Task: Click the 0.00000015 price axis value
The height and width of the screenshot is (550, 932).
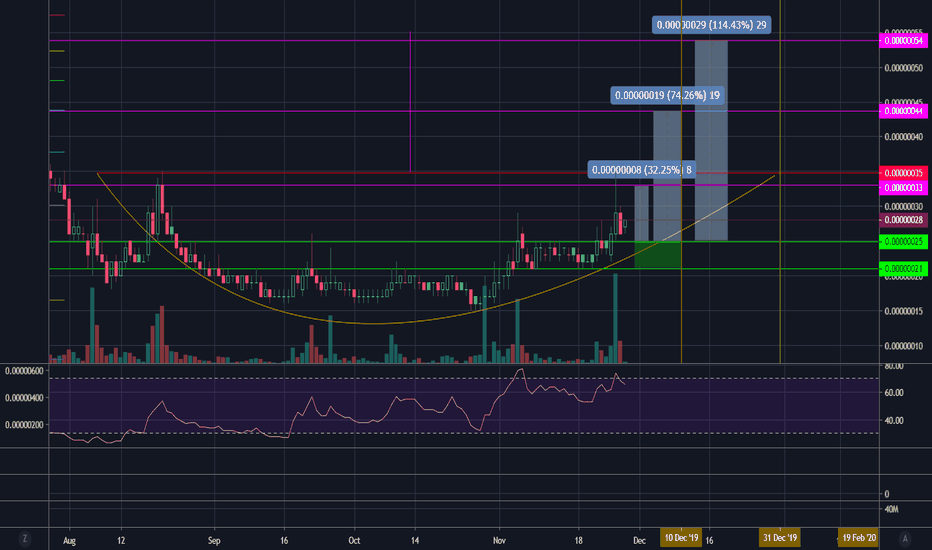Action: [x=903, y=311]
